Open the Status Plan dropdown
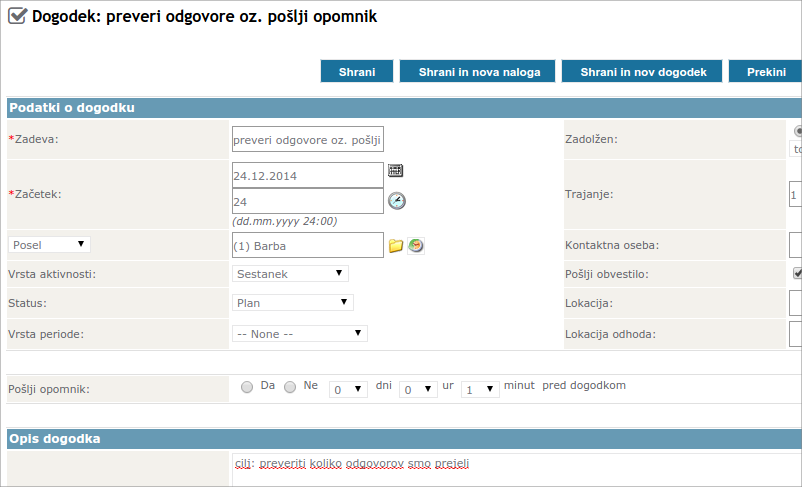 (x=292, y=302)
